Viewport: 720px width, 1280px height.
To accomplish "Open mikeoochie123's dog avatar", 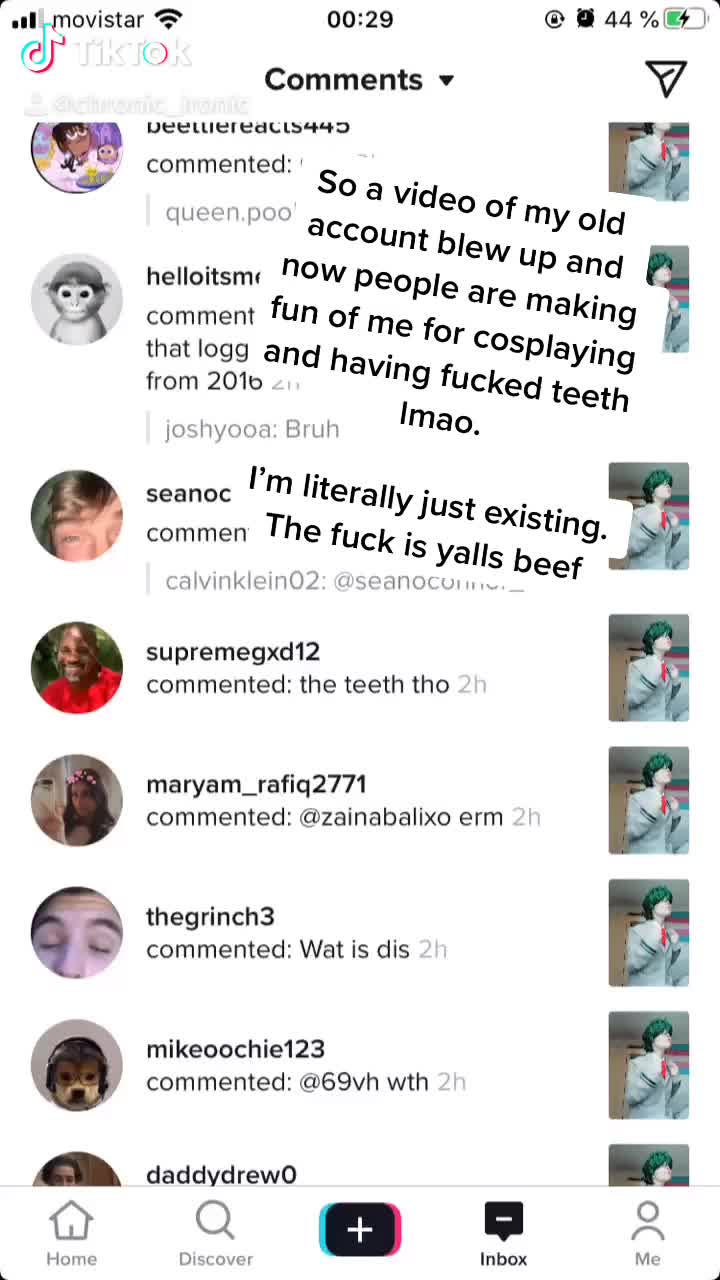I will (77, 1065).
